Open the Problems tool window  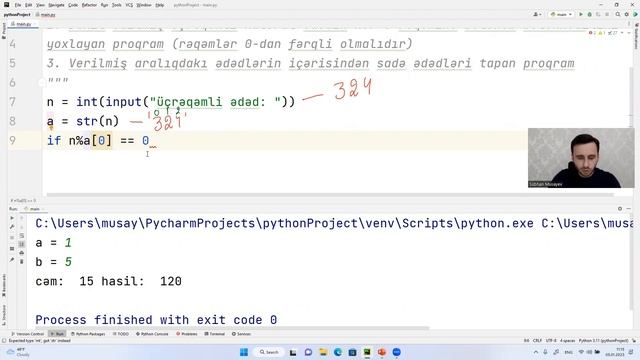187,334
